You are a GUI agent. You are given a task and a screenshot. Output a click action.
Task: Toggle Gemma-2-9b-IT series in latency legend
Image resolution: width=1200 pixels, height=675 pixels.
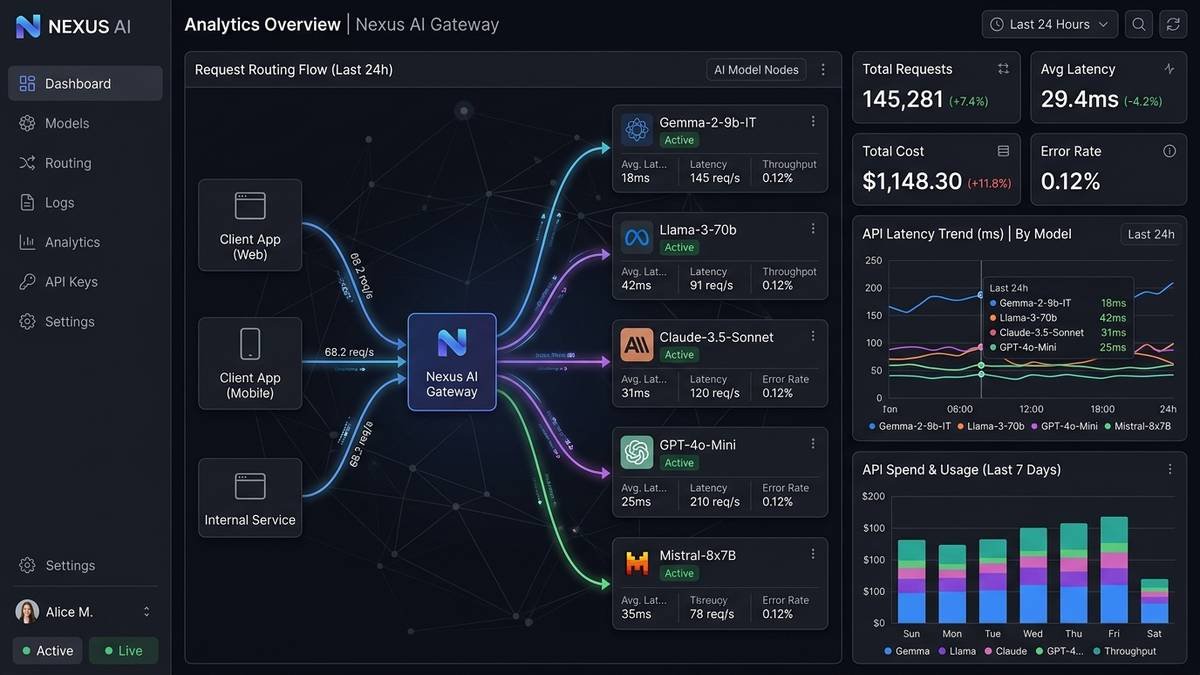912,426
